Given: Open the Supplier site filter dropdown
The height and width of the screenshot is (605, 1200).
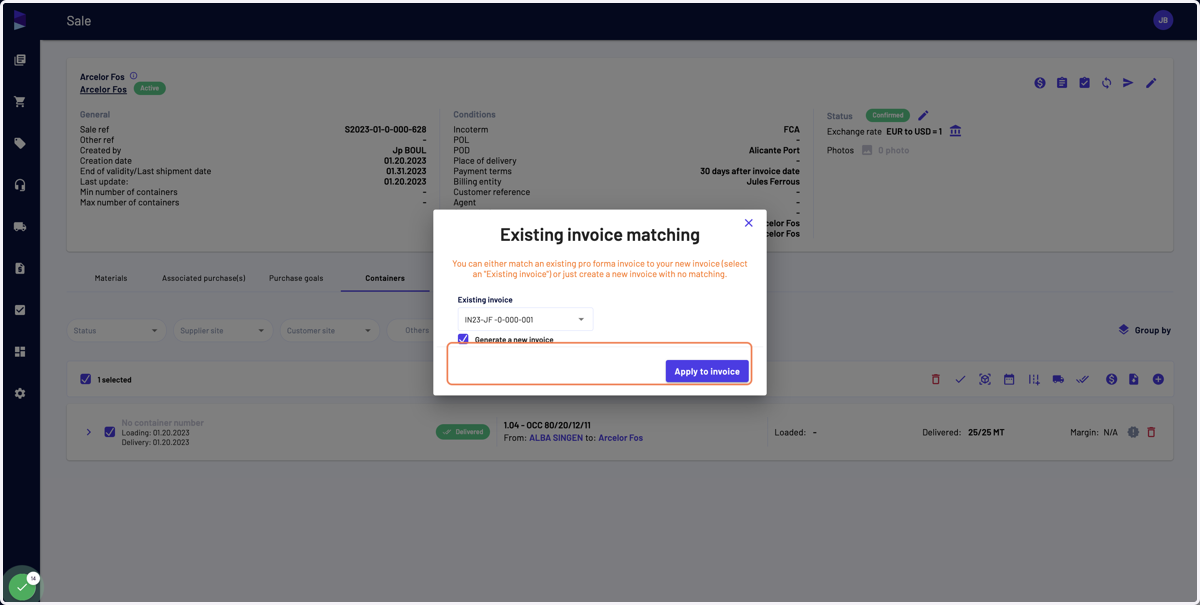Looking at the screenshot, I should click(222, 330).
